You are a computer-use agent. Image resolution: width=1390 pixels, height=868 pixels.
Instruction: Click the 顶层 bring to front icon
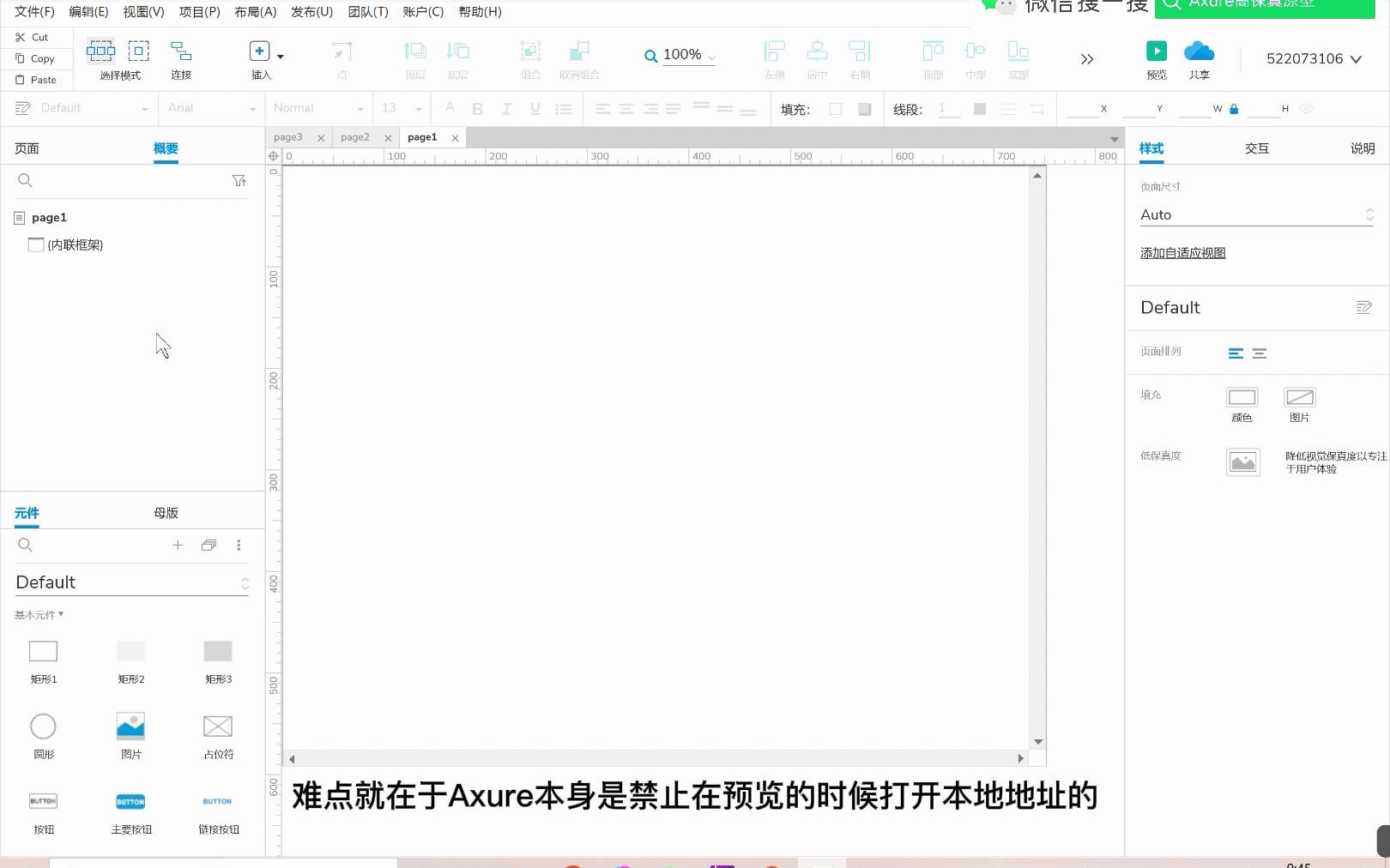pos(415,51)
